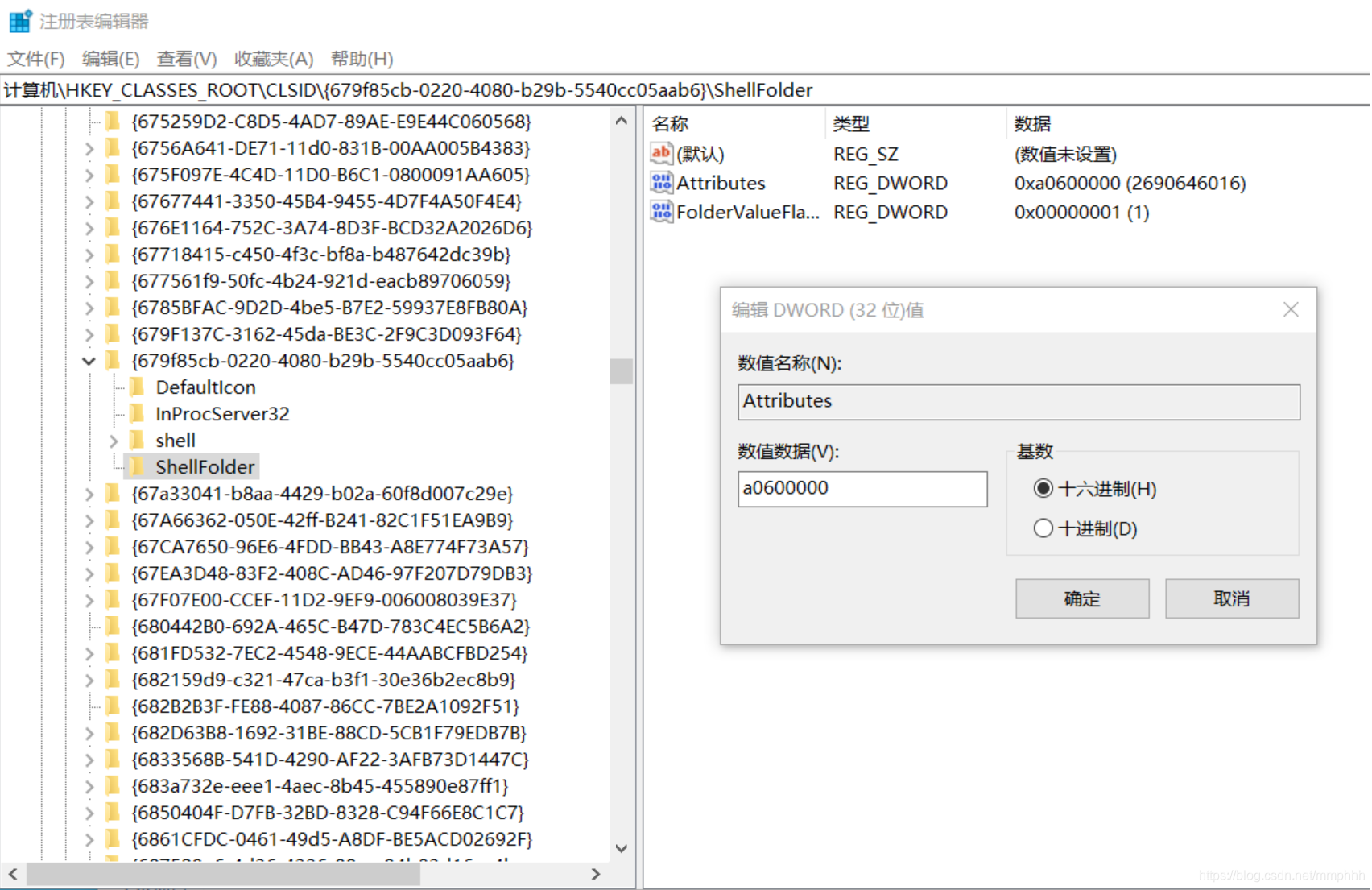Collapse the {679f85cb-0220-4080-b29b-5540cc05aab6} key
The image size is (1372, 890).
89,361
